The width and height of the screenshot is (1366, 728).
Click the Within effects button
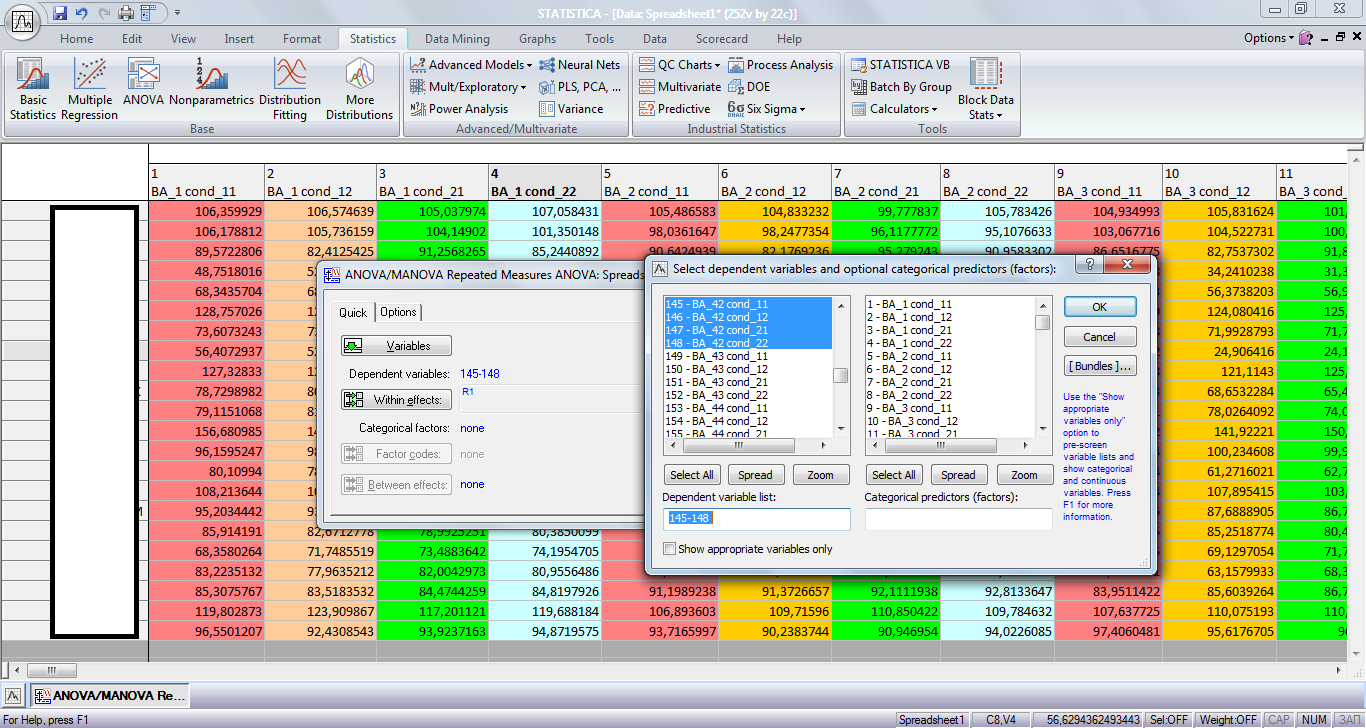(397, 400)
